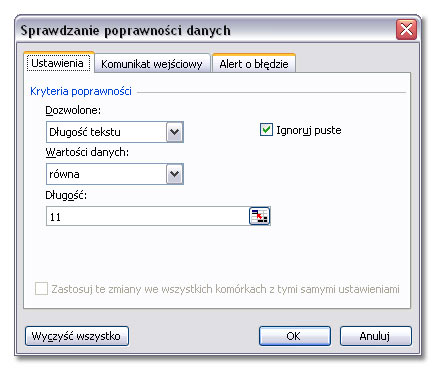Select the Alert o błędzie tab

tap(254, 63)
